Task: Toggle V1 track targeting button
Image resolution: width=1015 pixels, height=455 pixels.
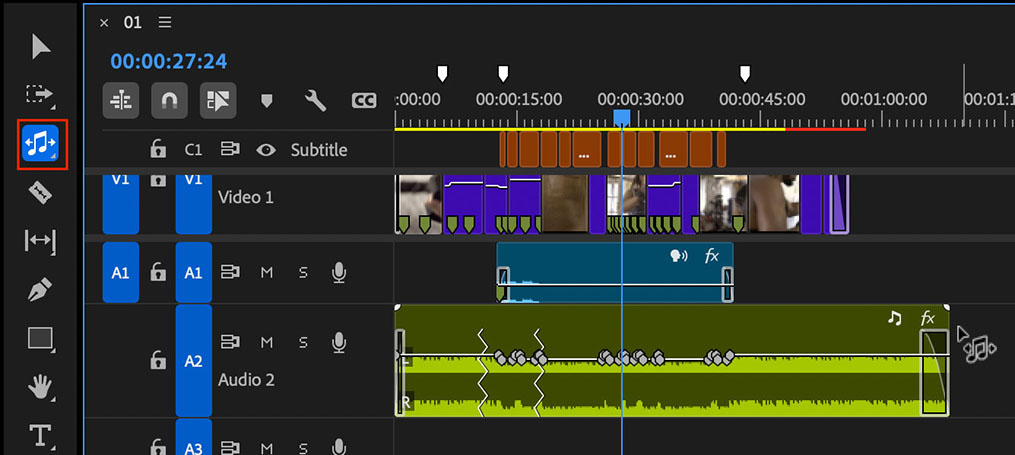Action: point(194,204)
